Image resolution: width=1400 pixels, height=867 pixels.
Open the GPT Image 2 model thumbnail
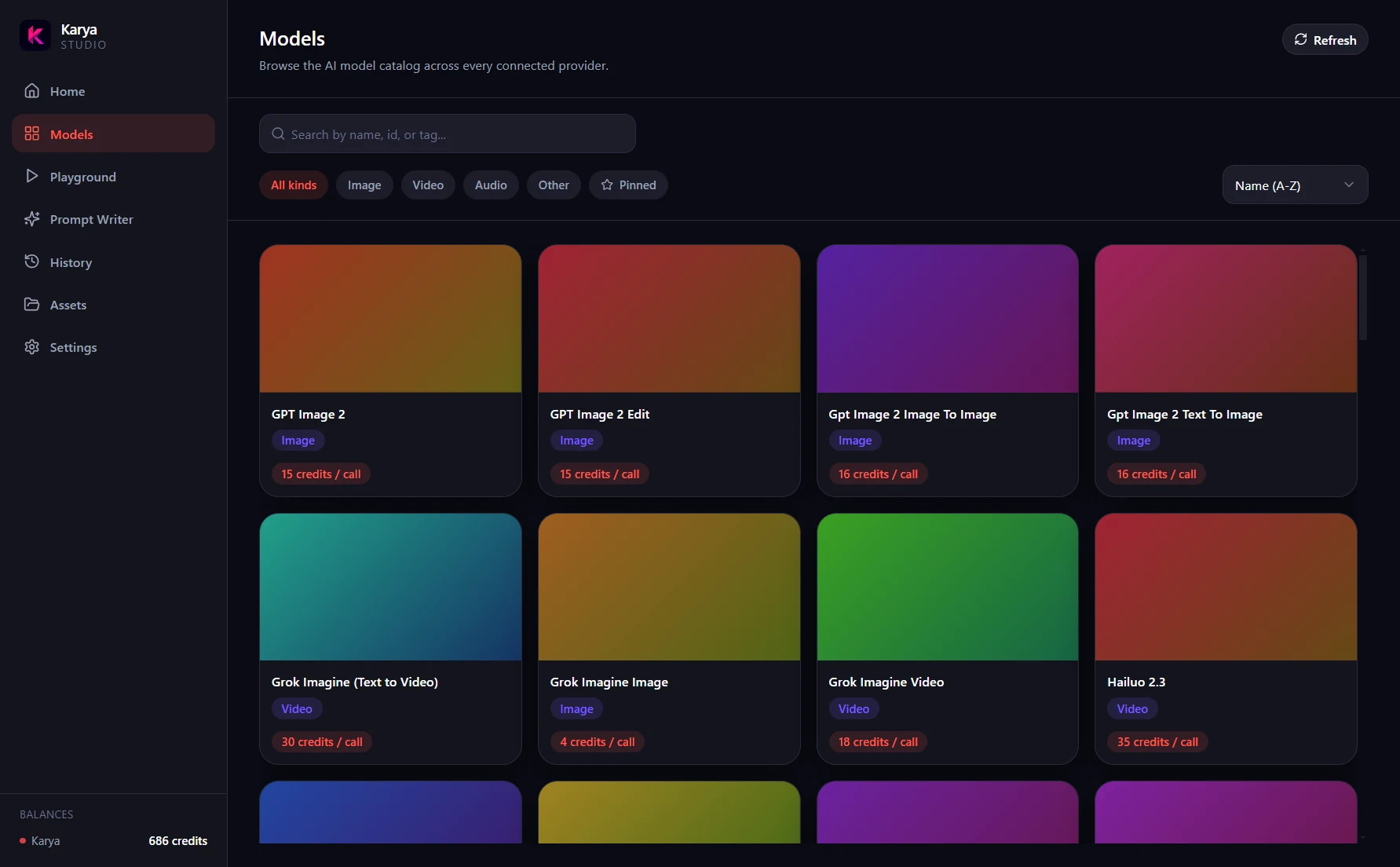(390, 318)
